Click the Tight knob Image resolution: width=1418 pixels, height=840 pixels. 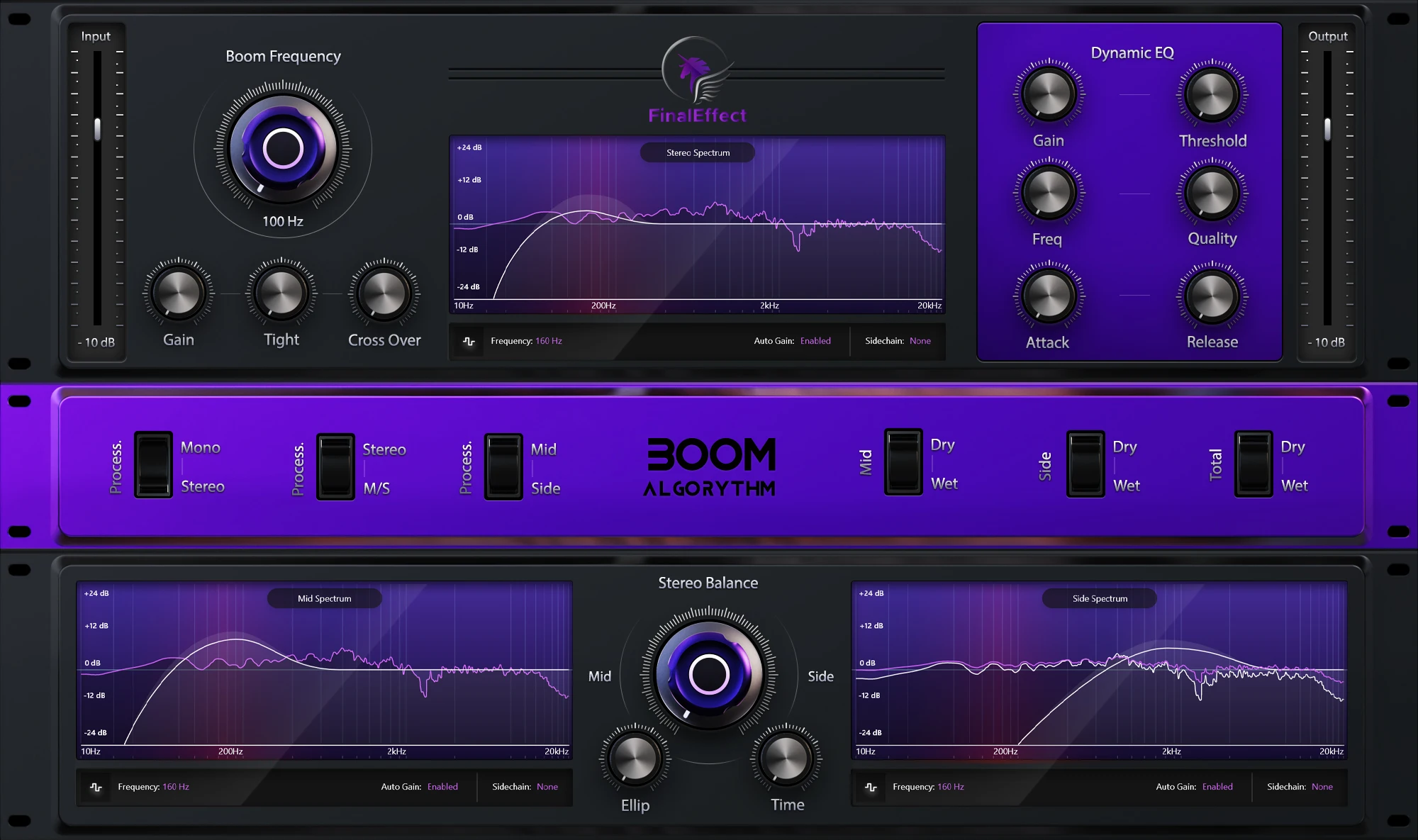click(x=281, y=293)
